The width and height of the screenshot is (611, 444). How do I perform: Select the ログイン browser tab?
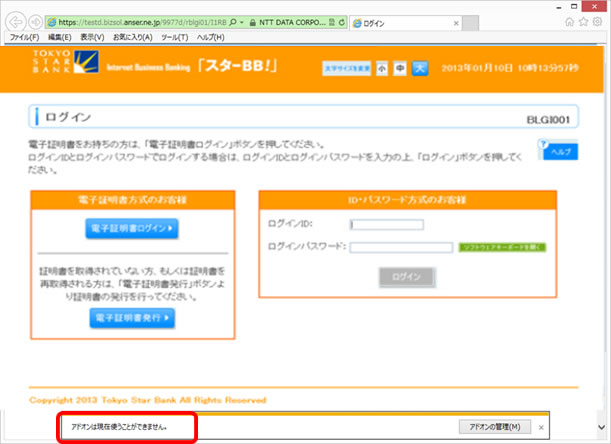(405, 23)
